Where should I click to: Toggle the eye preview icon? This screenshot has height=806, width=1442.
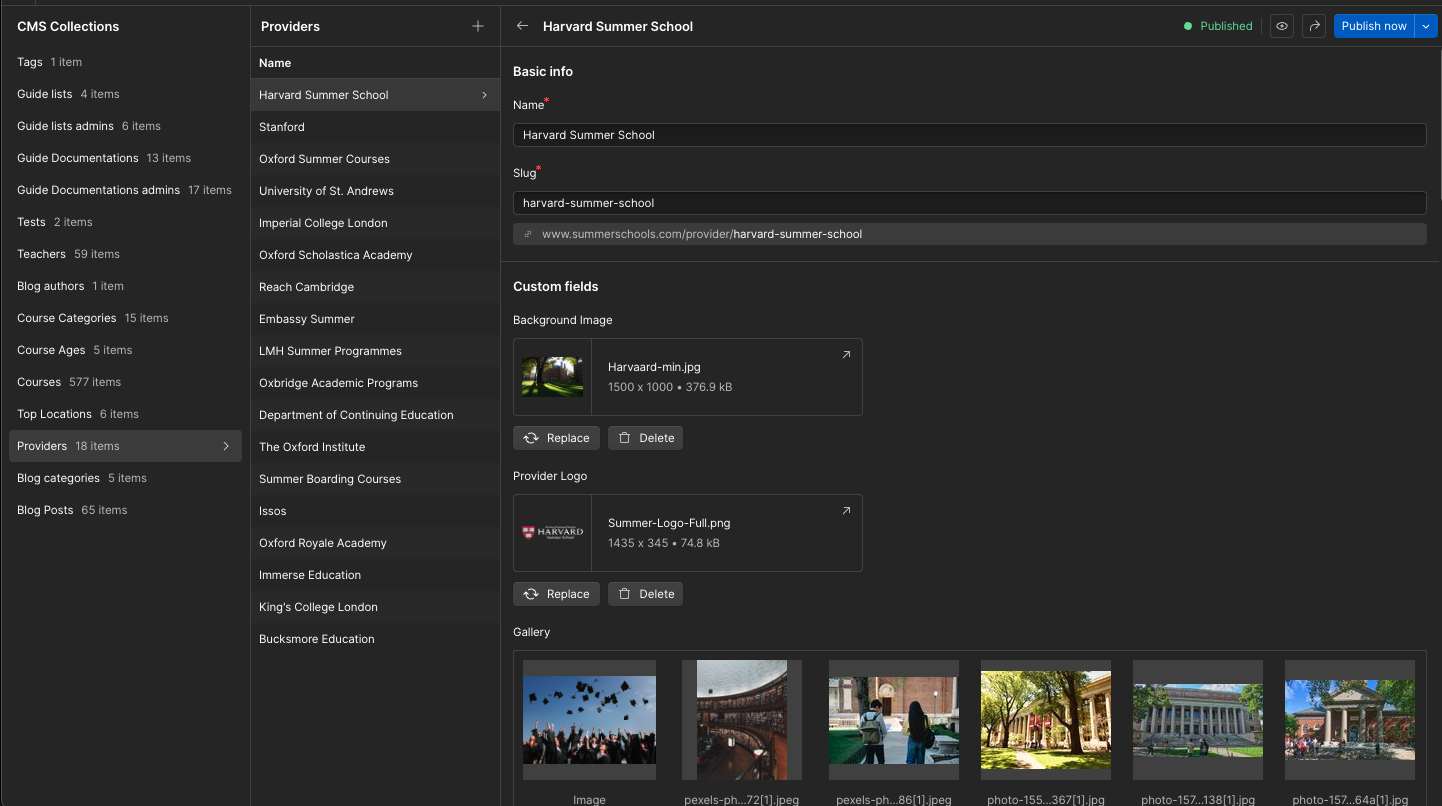[1282, 26]
